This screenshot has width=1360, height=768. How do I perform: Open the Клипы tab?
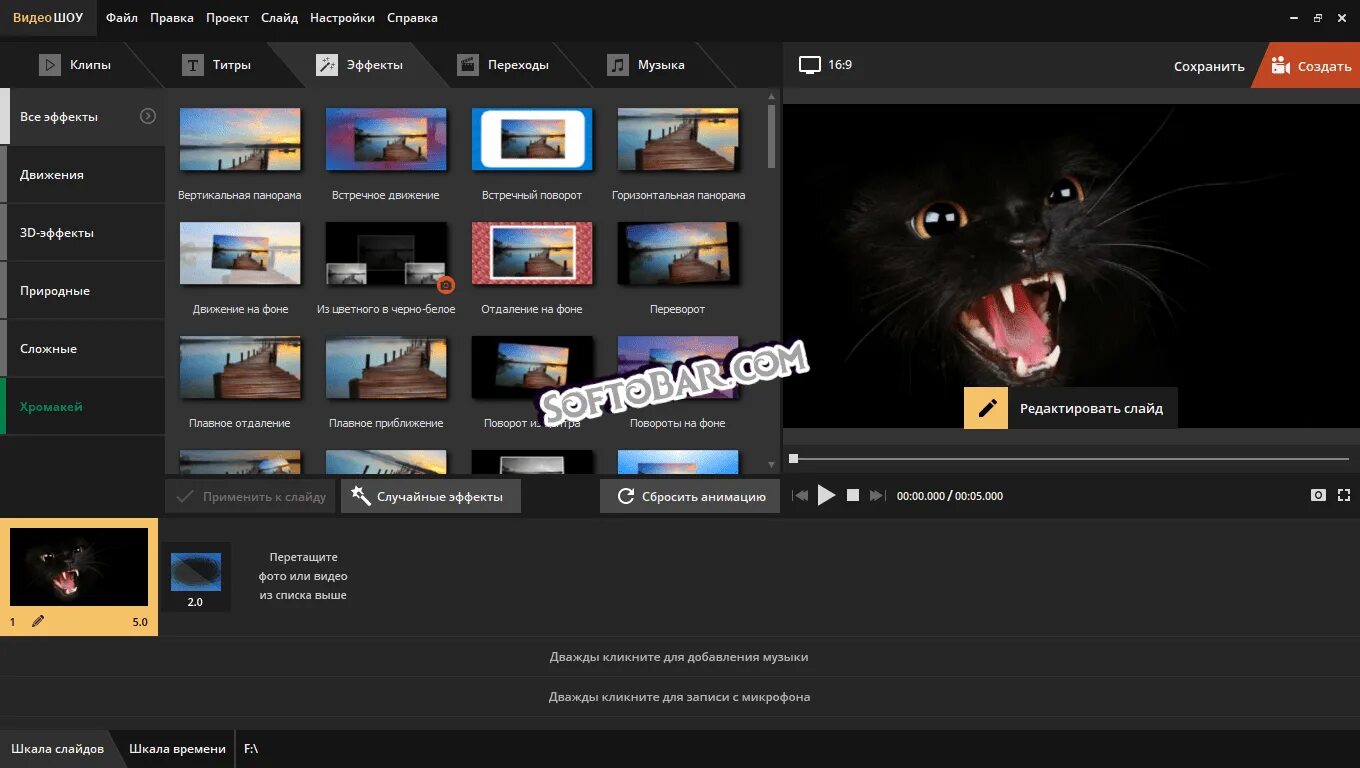click(x=75, y=65)
